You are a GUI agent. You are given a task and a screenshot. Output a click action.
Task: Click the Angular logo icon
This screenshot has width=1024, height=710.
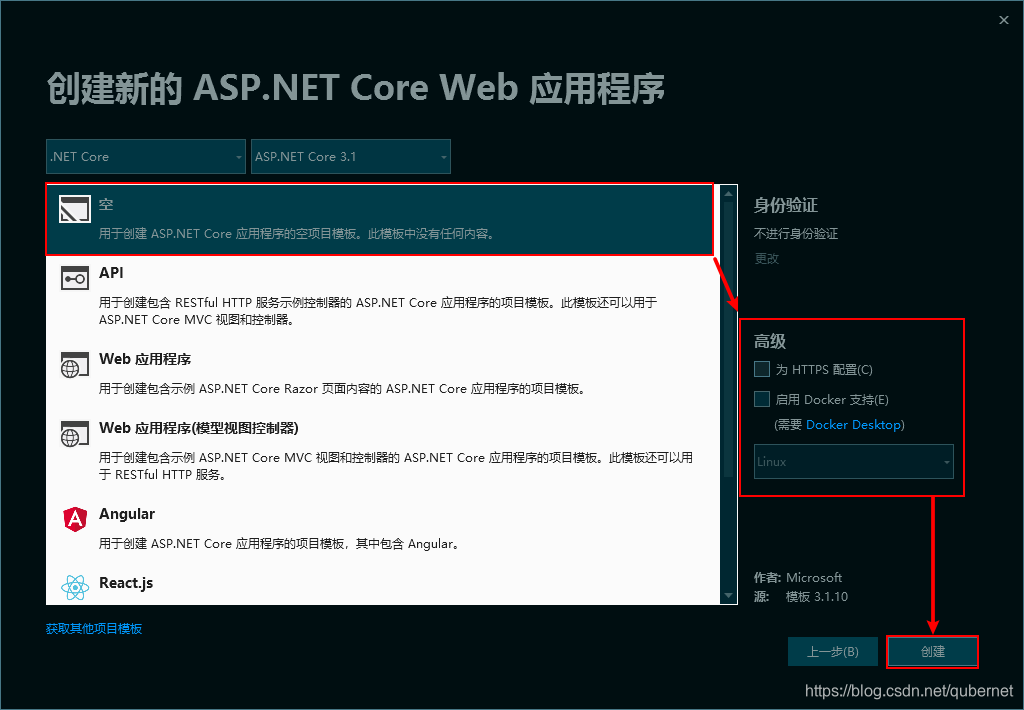pos(75,519)
